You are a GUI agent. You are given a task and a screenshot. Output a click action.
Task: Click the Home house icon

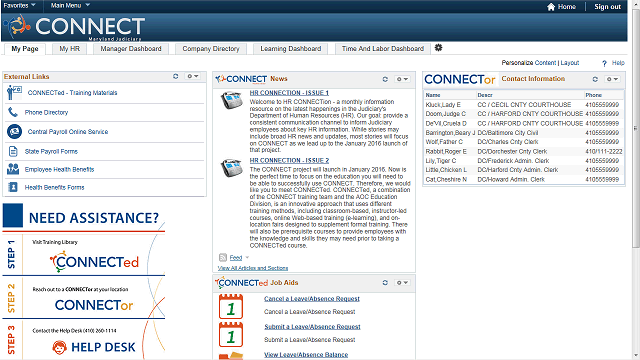(551, 7)
